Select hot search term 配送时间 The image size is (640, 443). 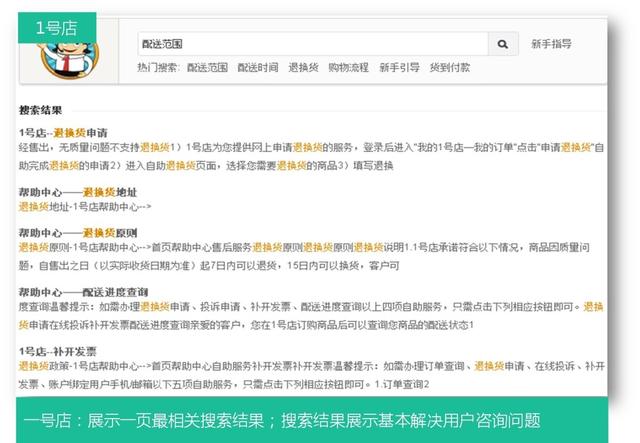[258, 67]
